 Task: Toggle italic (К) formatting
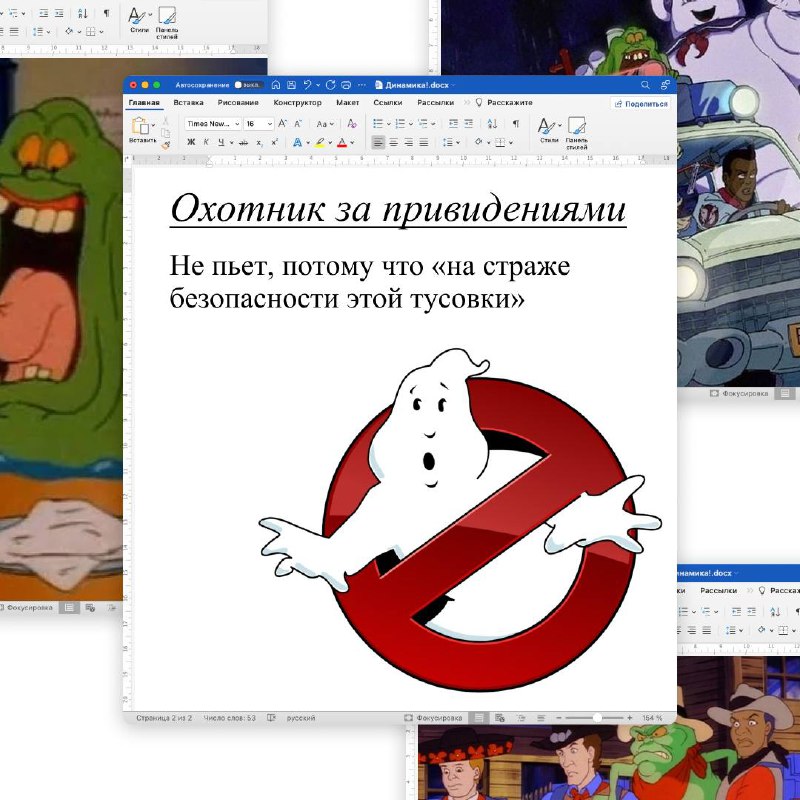coord(206,142)
